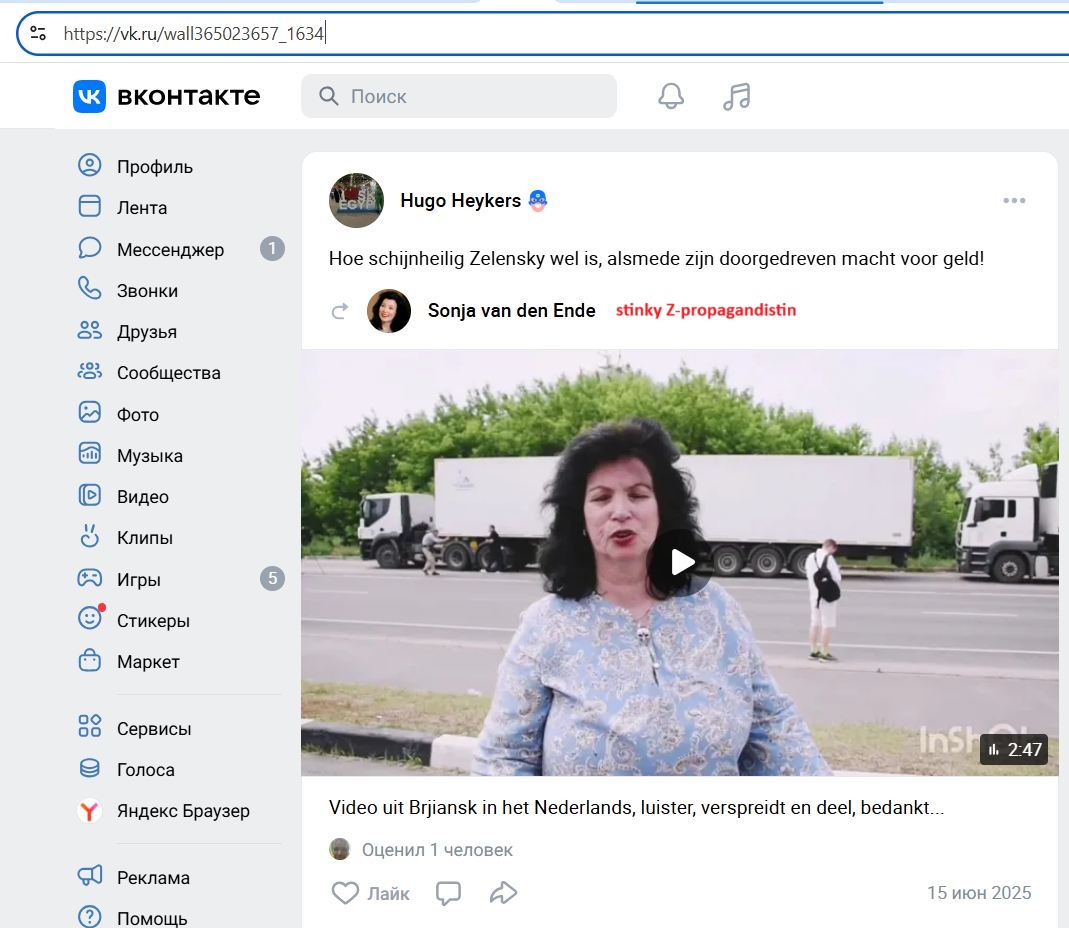This screenshot has width=1069, height=928.
Task: Click the VK logo icon
Action: tap(89, 96)
